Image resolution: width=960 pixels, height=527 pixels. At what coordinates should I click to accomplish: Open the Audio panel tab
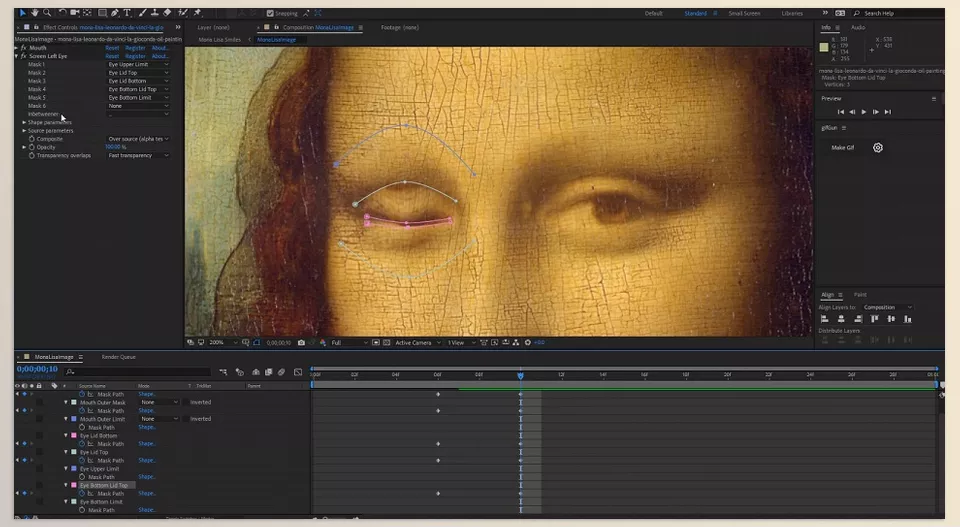click(x=858, y=28)
